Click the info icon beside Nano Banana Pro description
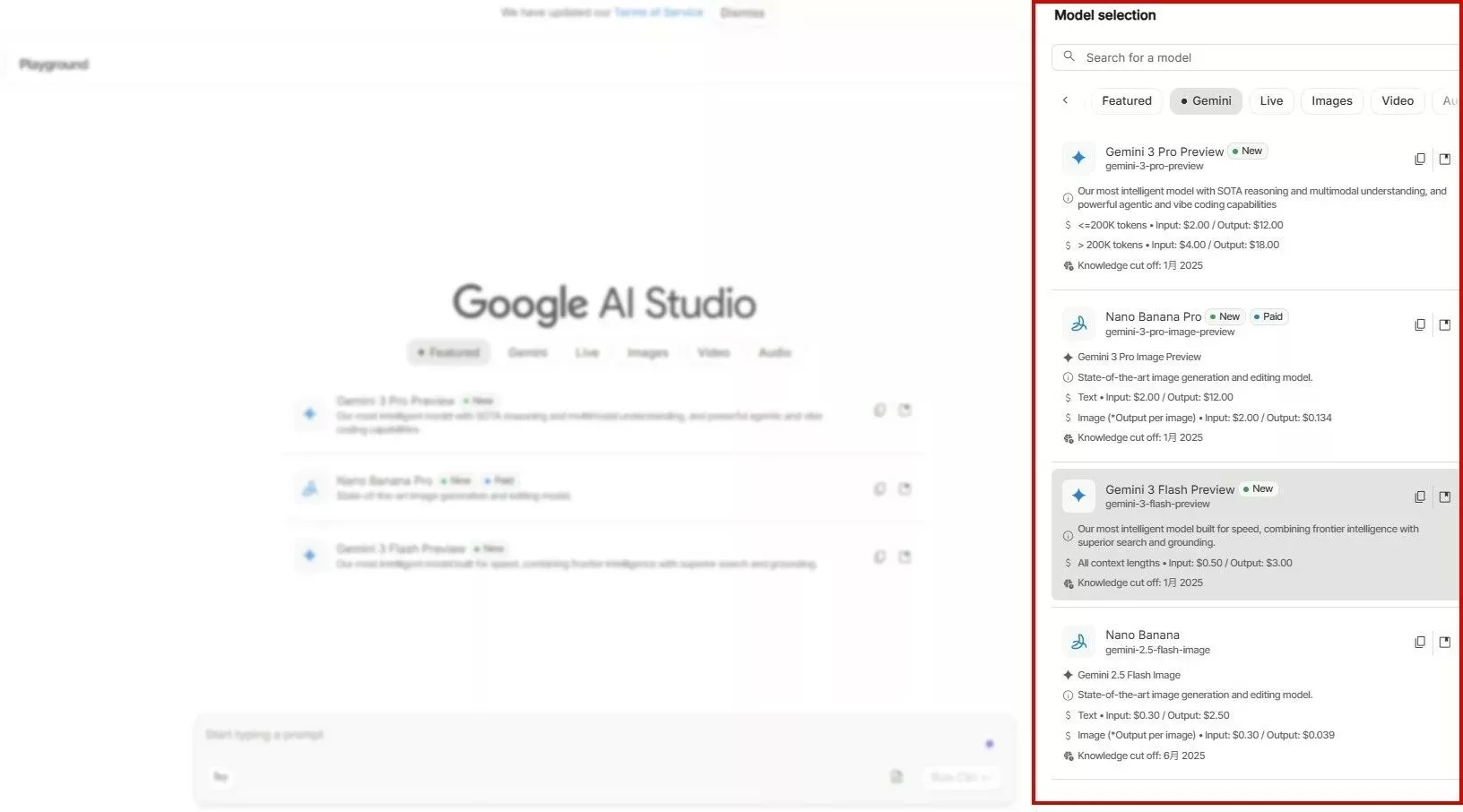 [1068, 377]
